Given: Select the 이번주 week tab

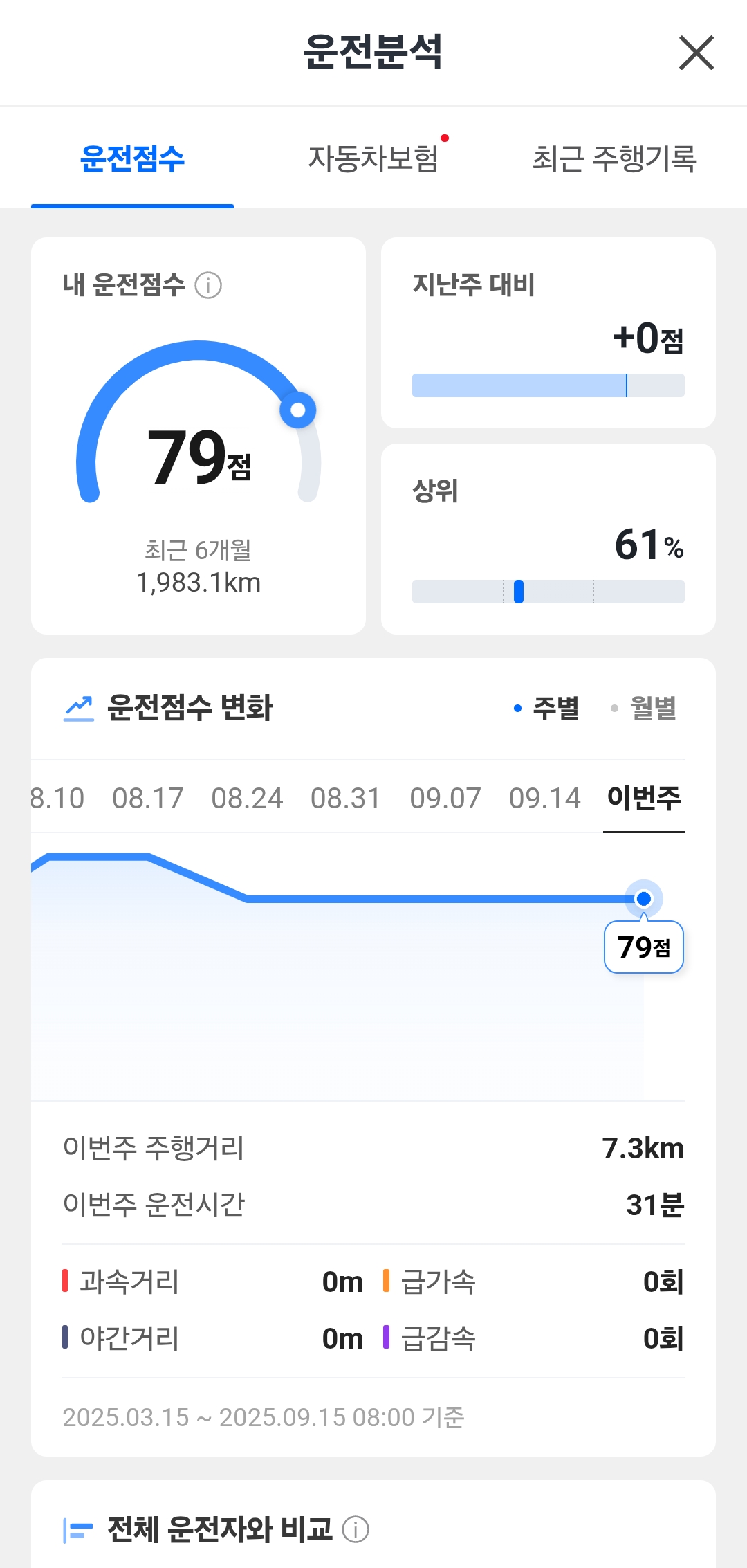Looking at the screenshot, I should (644, 798).
